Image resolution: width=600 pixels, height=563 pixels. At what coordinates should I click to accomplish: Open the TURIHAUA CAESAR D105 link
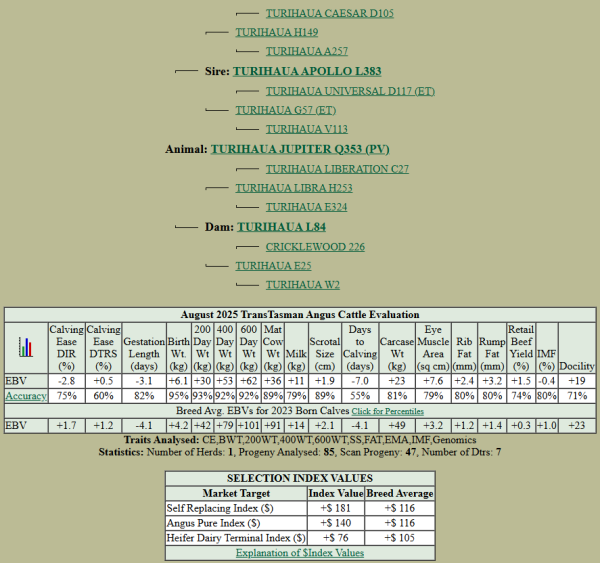point(329,13)
